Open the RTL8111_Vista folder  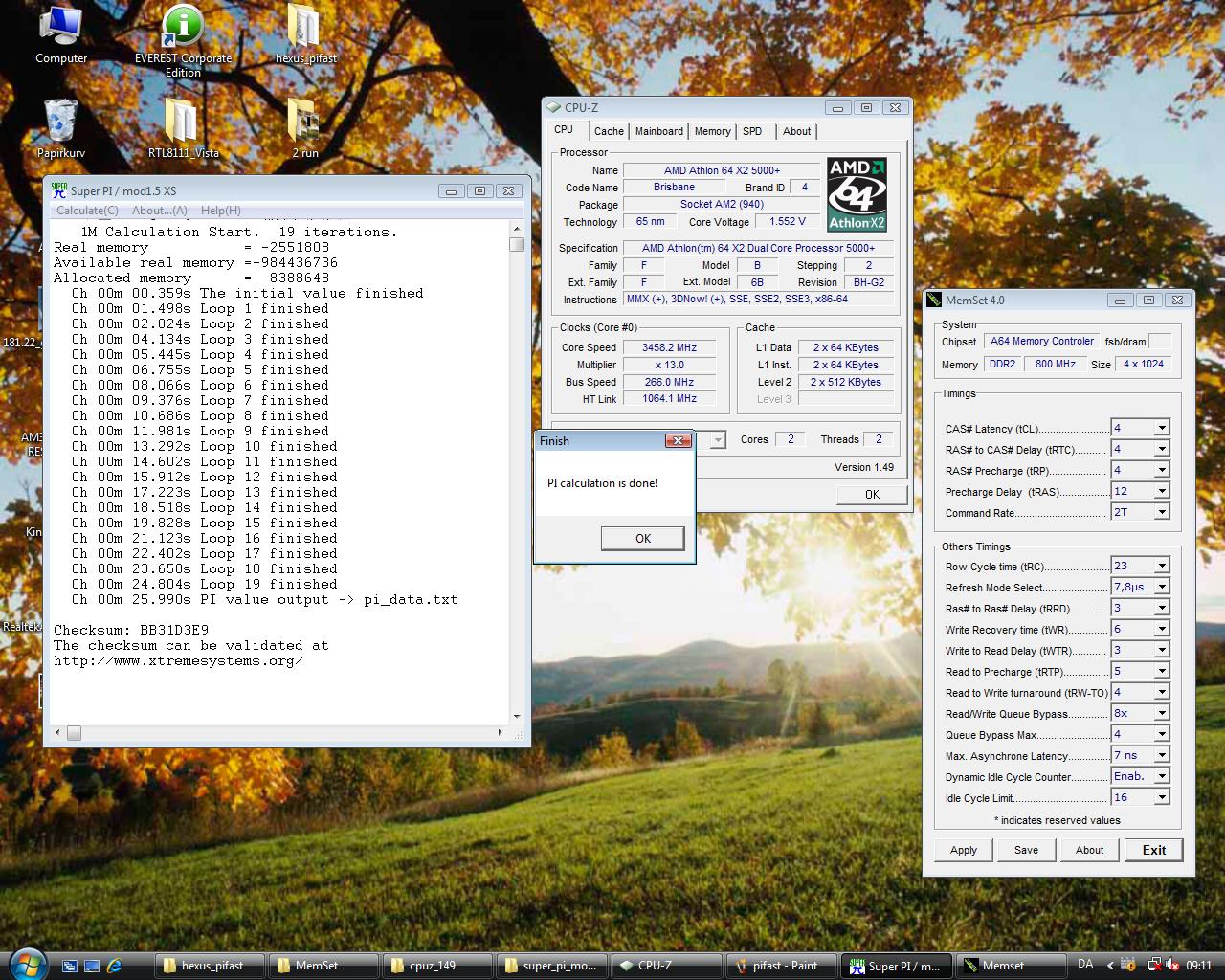pos(183,128)
